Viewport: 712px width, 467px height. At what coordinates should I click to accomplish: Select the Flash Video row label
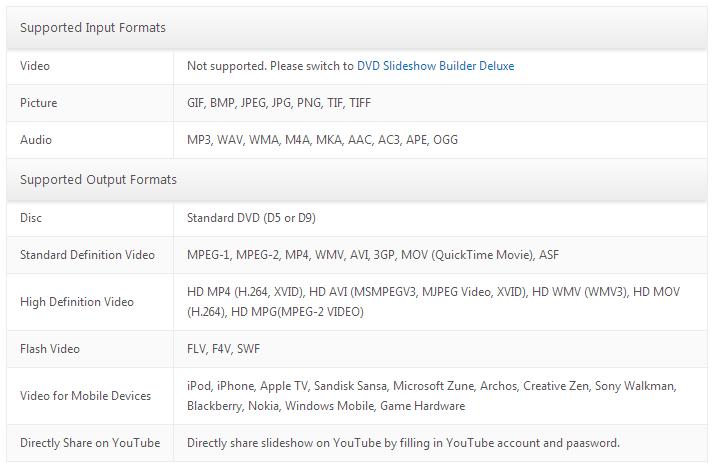(x=50, y=349)
